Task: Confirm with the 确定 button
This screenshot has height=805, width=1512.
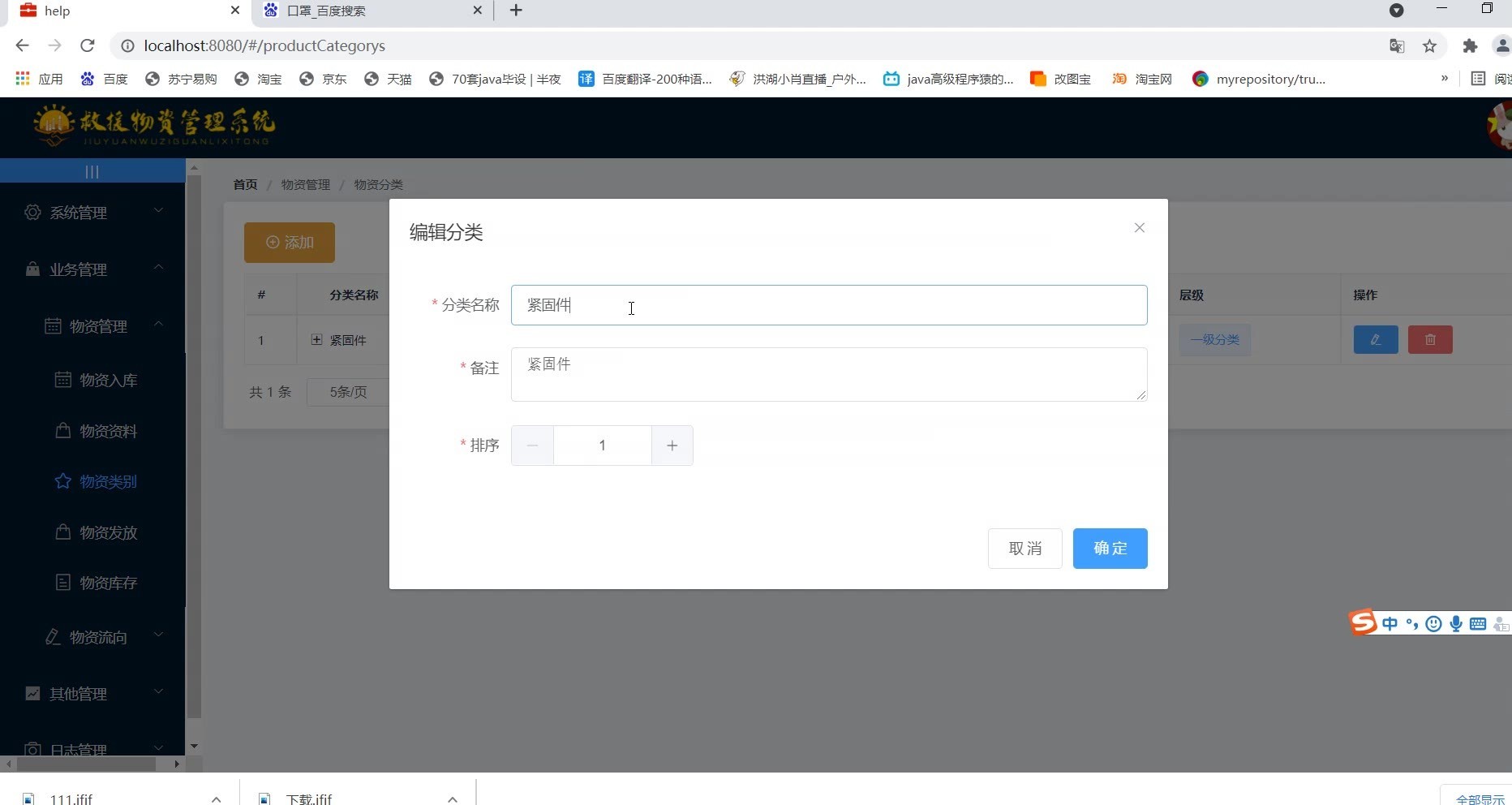Action: coord(1110,549)
